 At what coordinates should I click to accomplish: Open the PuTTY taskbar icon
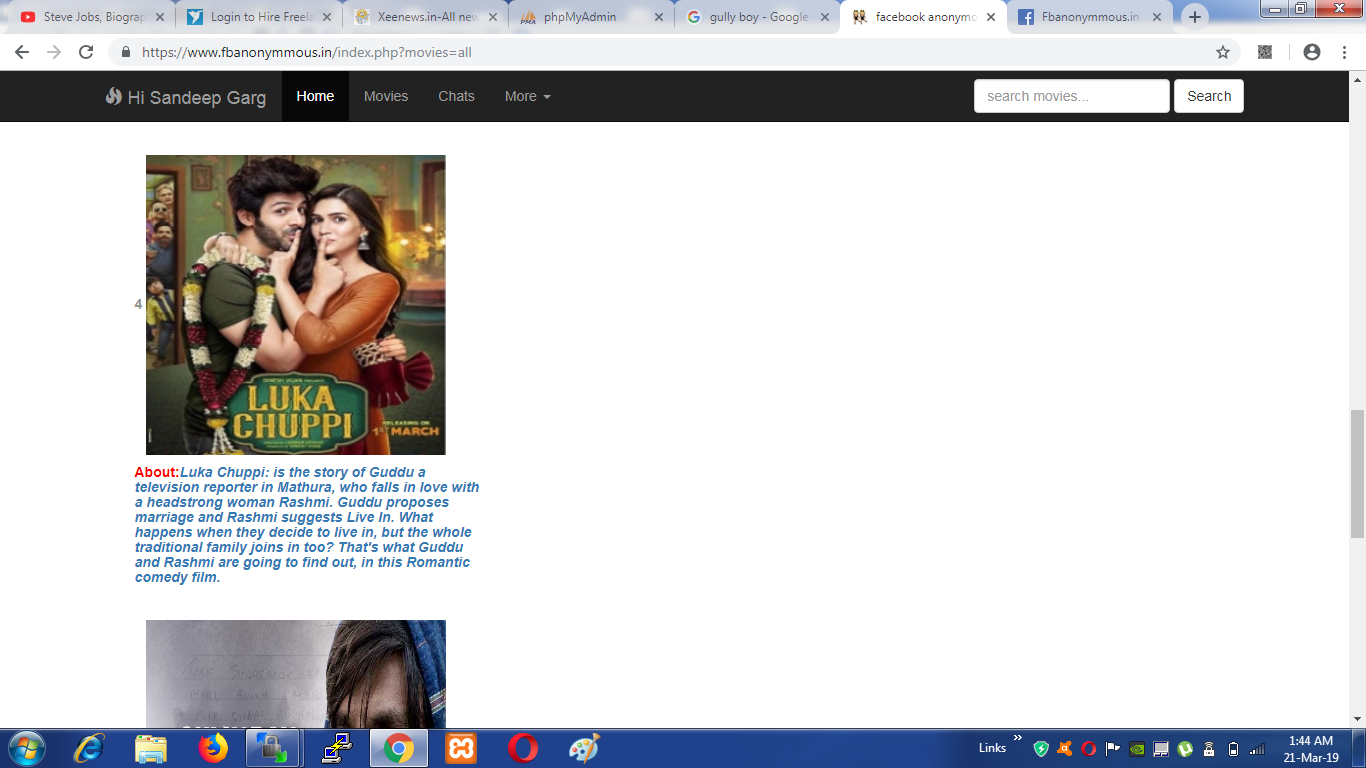[x=336, y=748]
